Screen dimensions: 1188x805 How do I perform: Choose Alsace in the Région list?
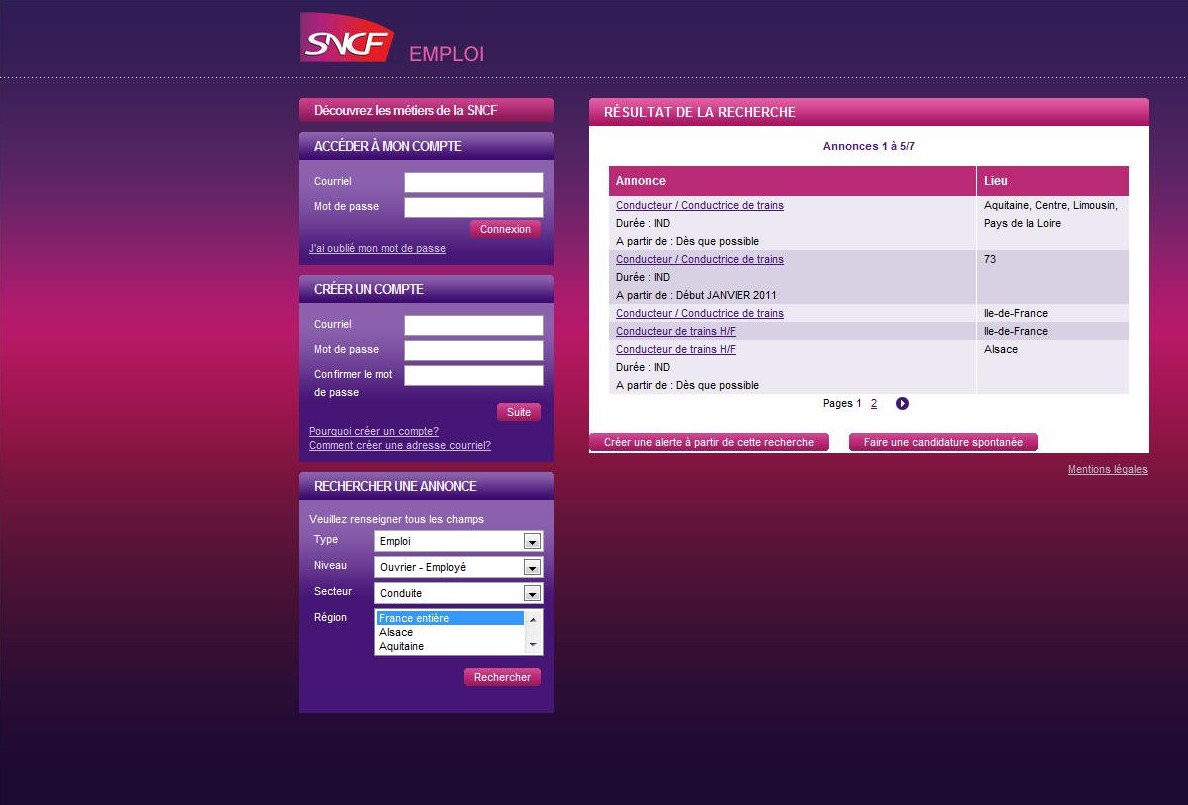click(450, 632)
